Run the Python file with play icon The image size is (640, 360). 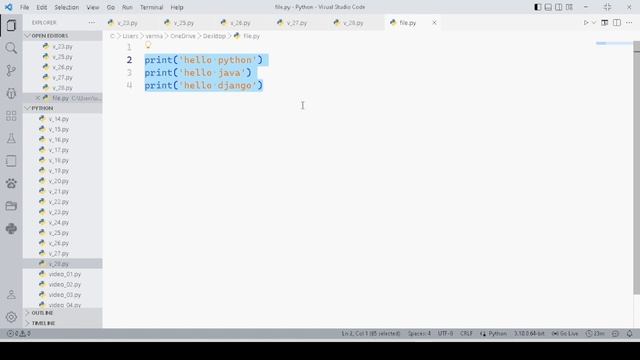tap(586, 23)
